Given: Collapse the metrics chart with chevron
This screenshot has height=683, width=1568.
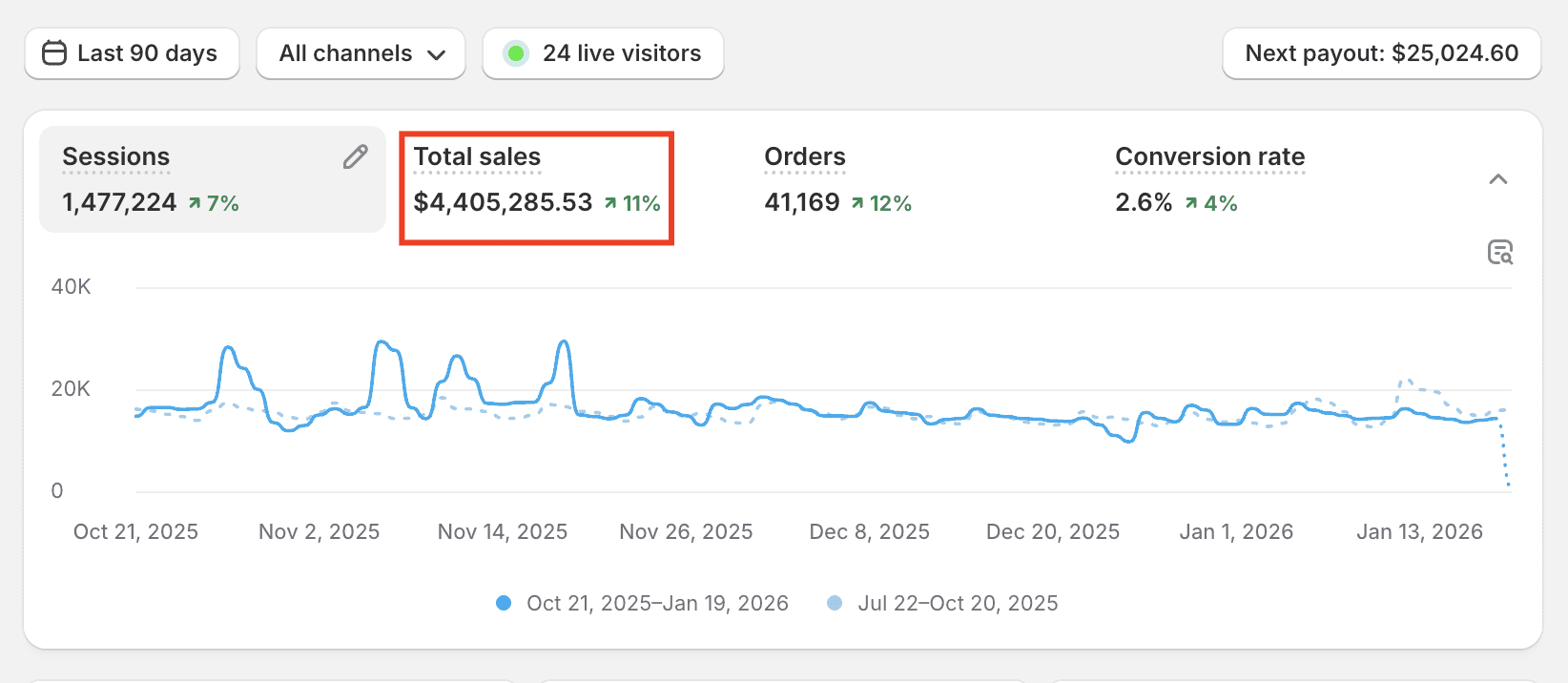Looking at the screenshot, I should click(x=1498, y=179).
